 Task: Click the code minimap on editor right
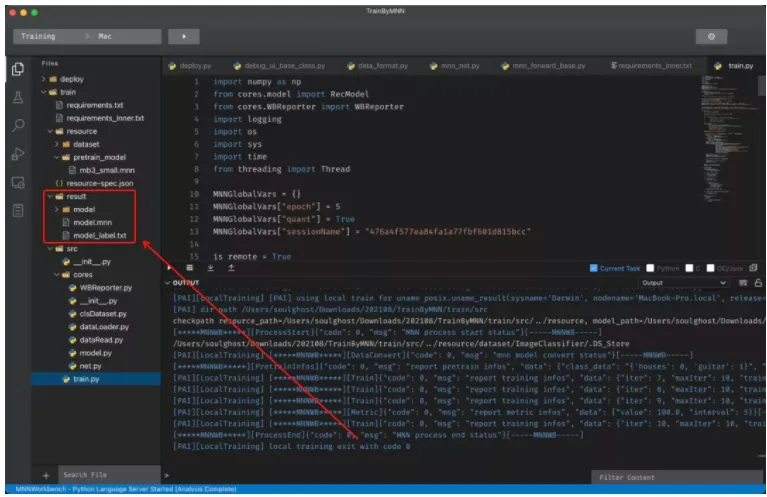pos(729,137)
